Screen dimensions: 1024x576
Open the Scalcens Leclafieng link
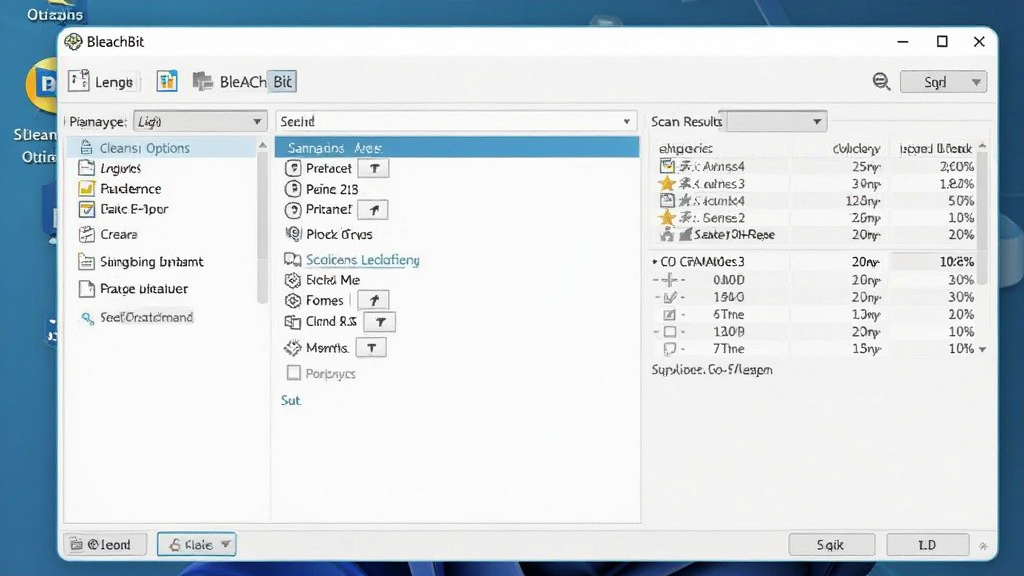(362, 260)
